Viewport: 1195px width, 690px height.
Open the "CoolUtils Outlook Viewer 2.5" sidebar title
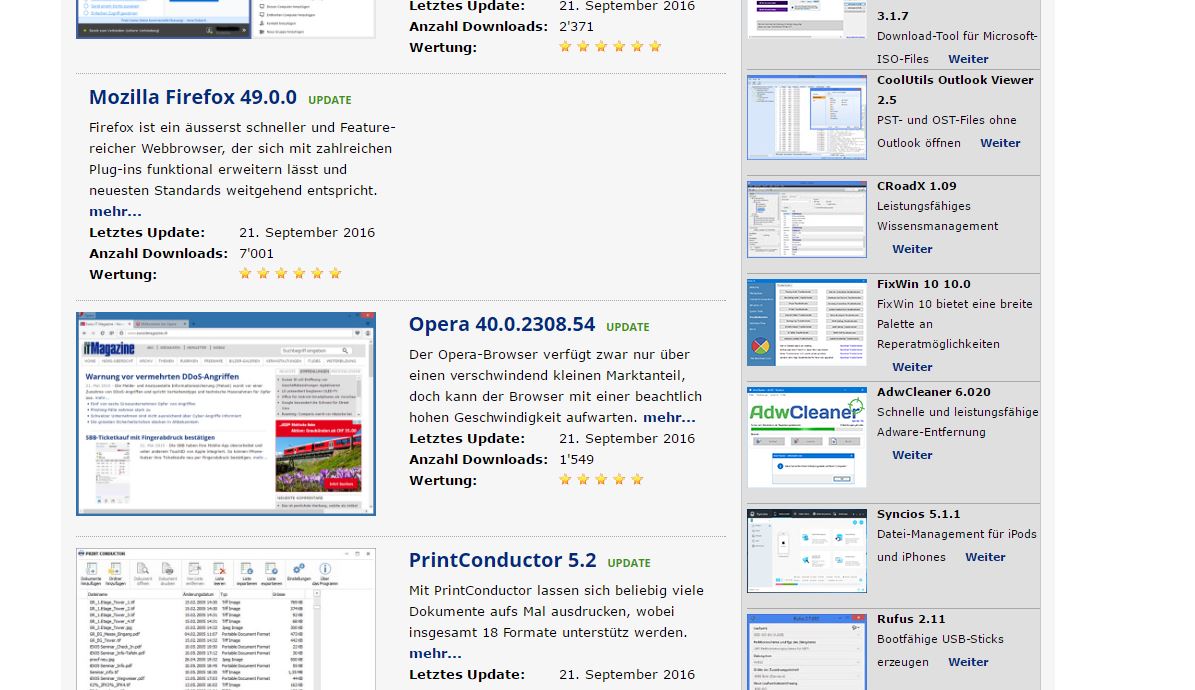955,90
